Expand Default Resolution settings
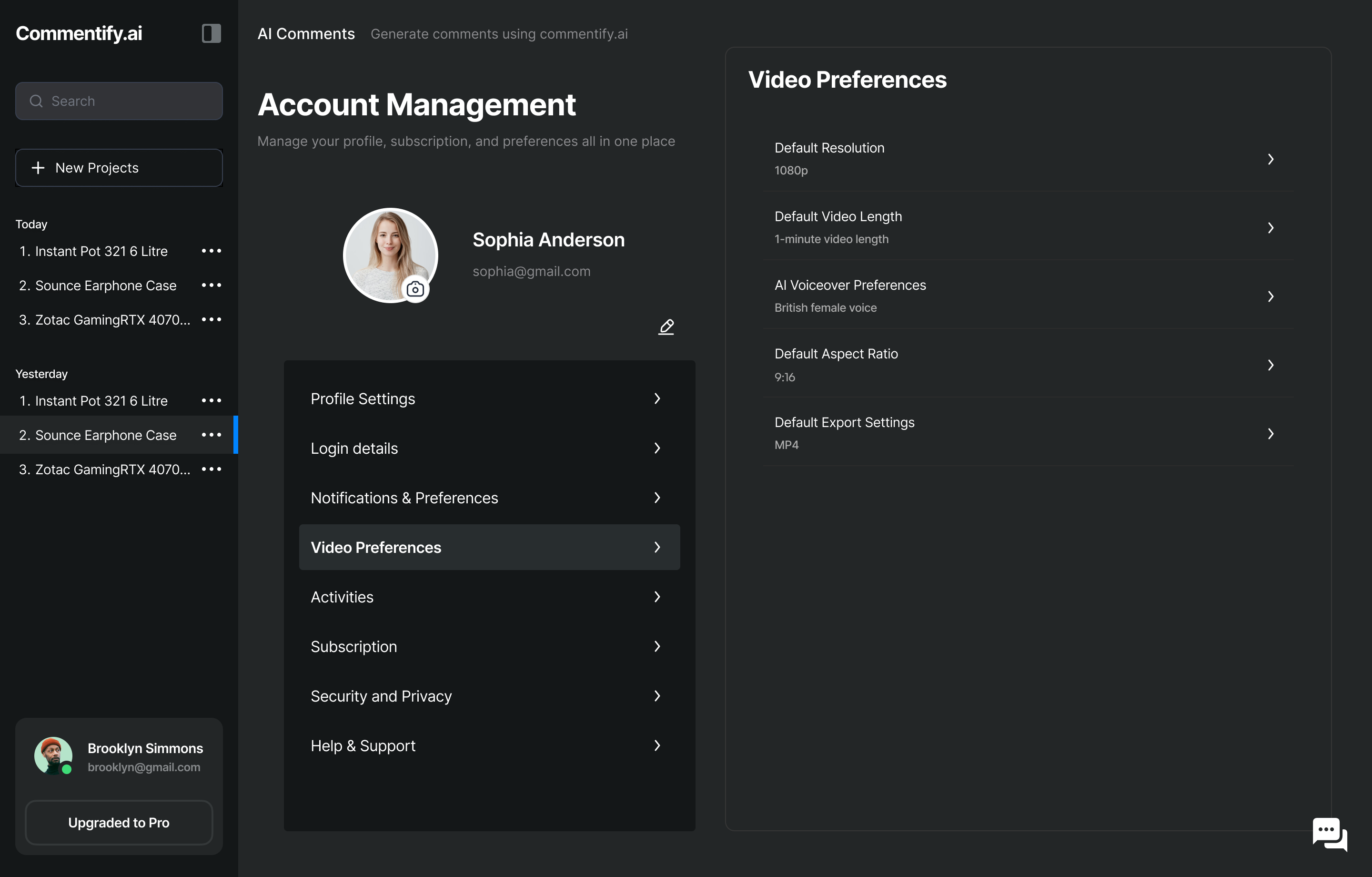Screen dimensions: 1372x877 tap(1271, 159)
